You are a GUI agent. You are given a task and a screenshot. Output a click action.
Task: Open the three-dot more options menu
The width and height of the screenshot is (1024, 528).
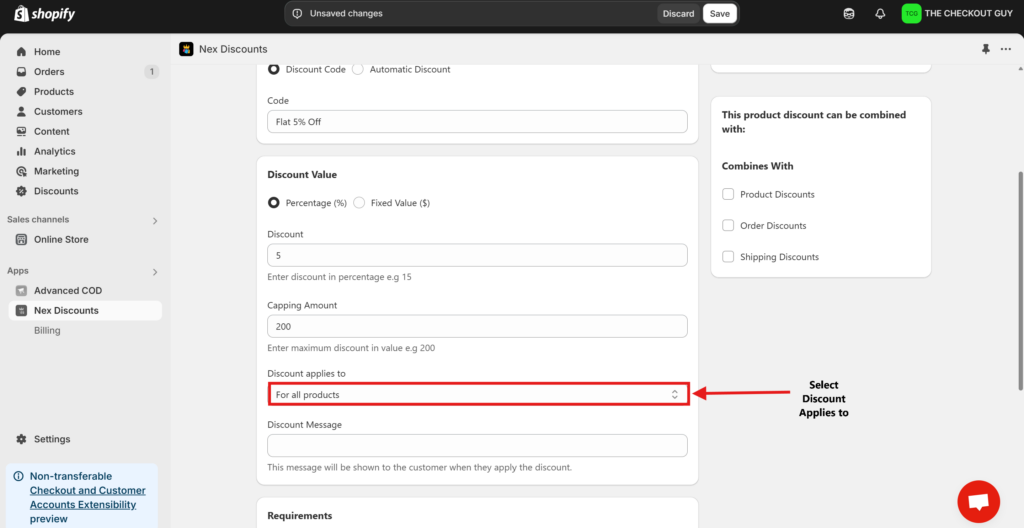[x=1005, y=49]
